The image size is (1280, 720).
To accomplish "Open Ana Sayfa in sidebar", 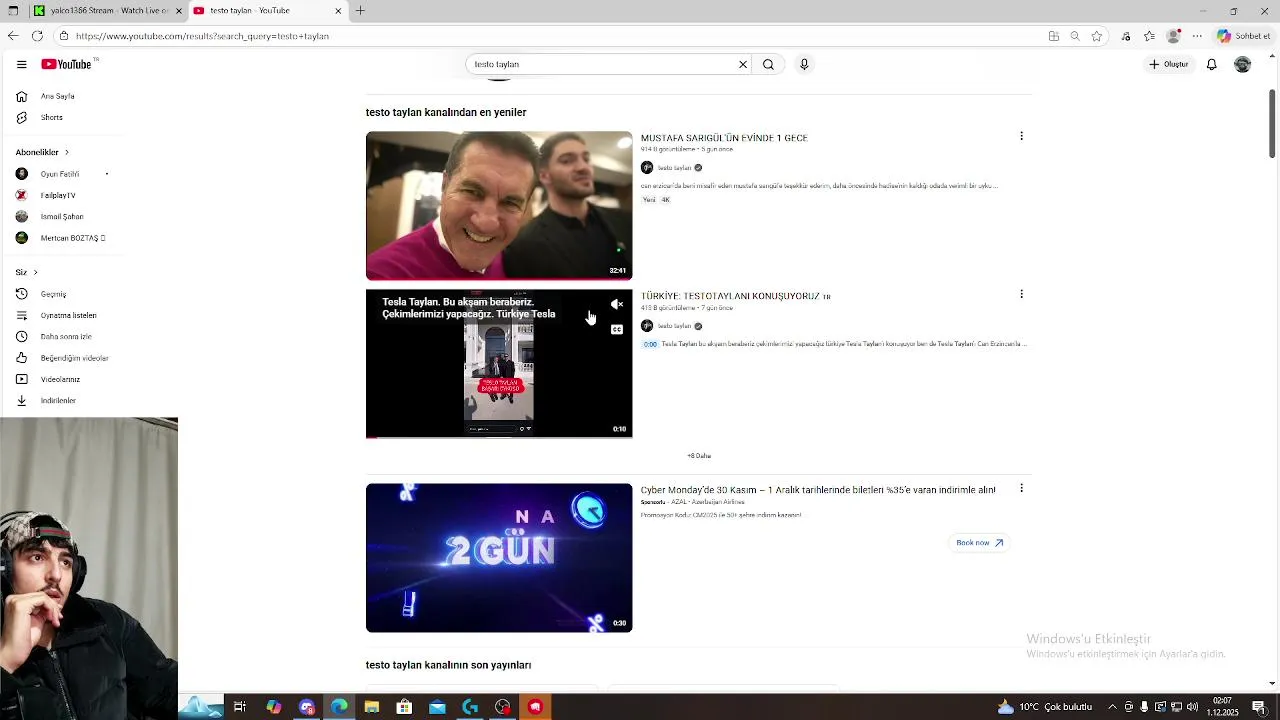I will click(57, 96).
